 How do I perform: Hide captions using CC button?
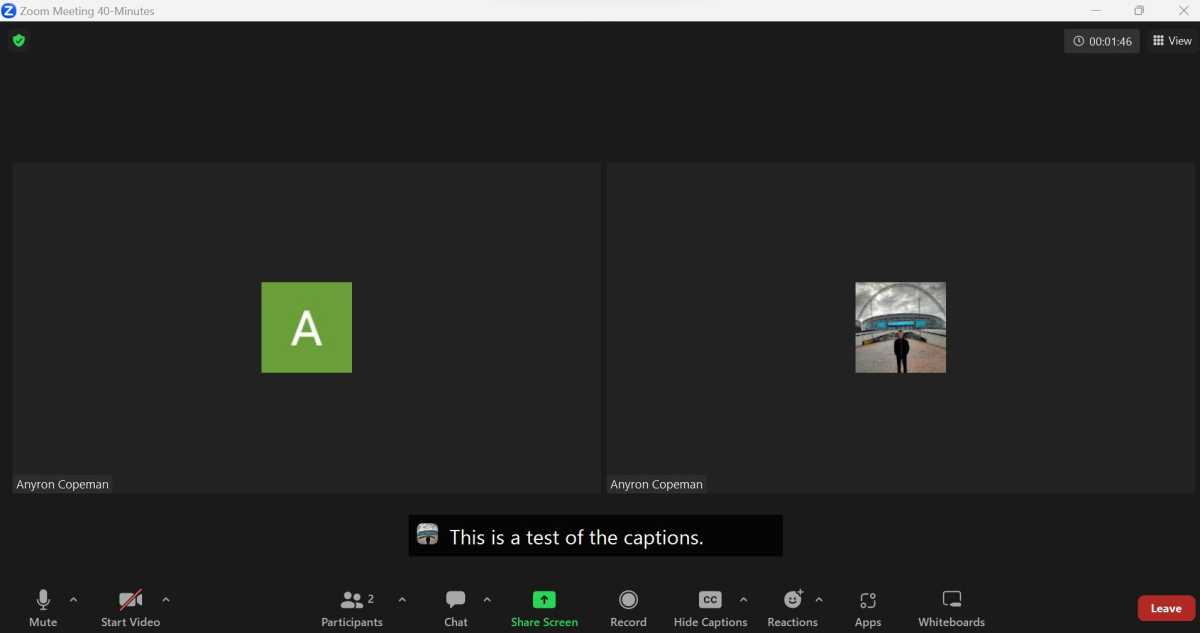(x=710, y=600)
